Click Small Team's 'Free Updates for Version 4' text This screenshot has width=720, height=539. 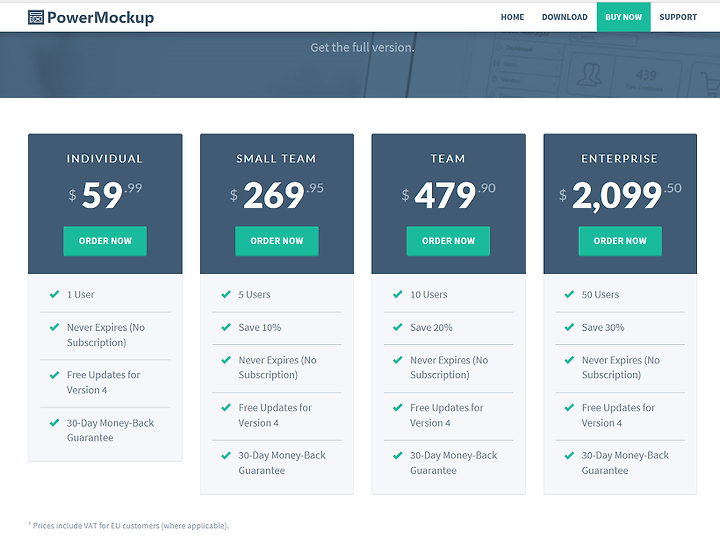click(275, 415)
